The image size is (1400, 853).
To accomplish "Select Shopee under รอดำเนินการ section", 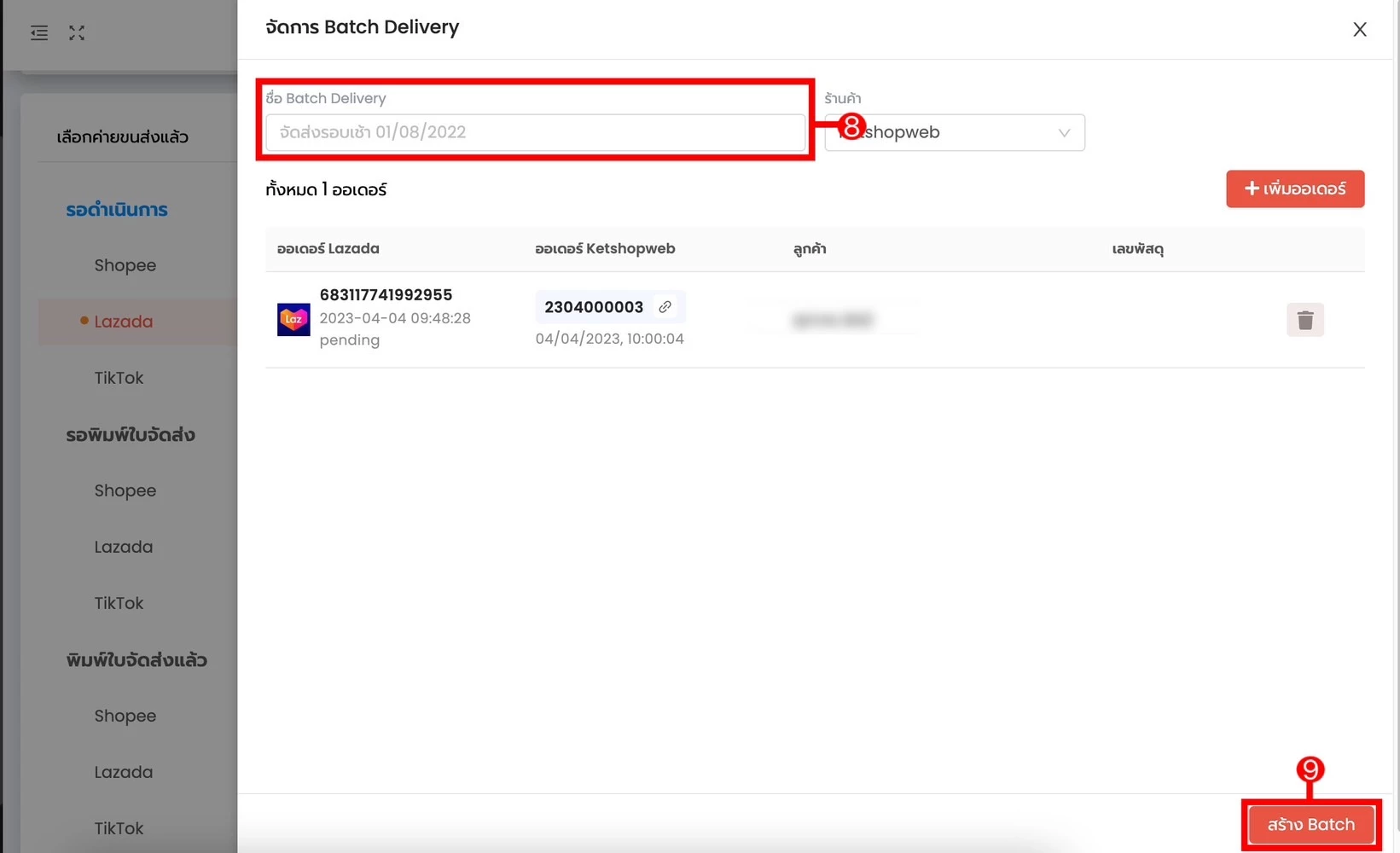I will tap(125, 265).
